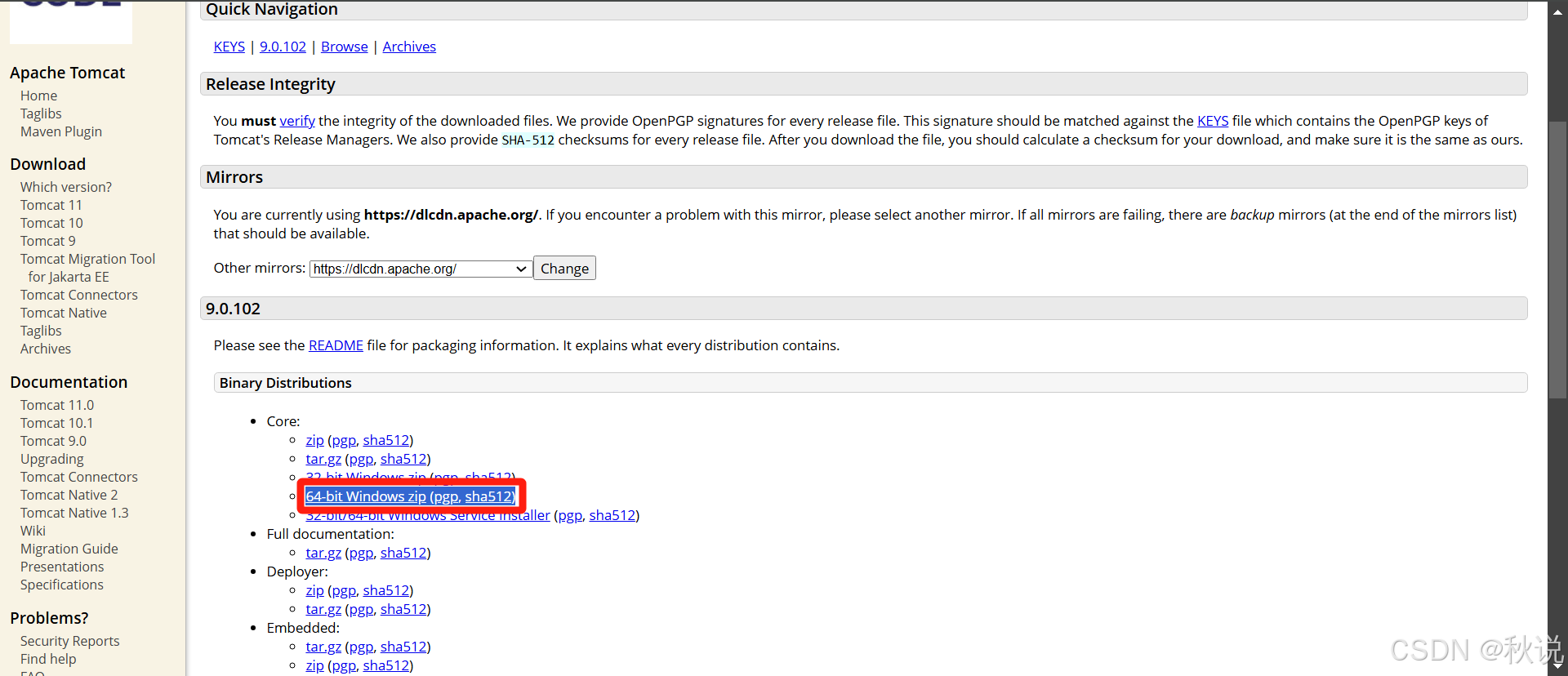1568x676 pixels.
Task: Download the Embedded tar.gz
Action: click(323, 647)
